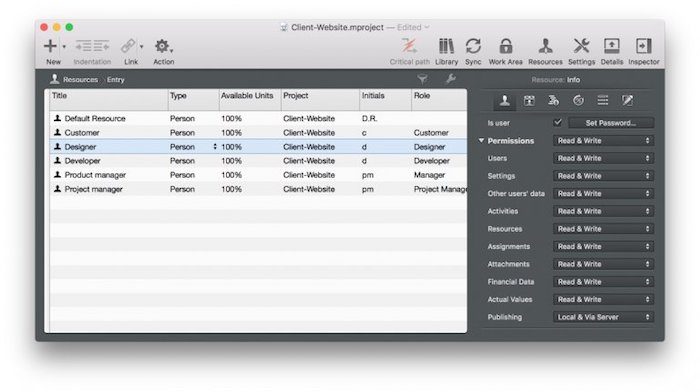Select the Info person inspector tab

point(504,100)
